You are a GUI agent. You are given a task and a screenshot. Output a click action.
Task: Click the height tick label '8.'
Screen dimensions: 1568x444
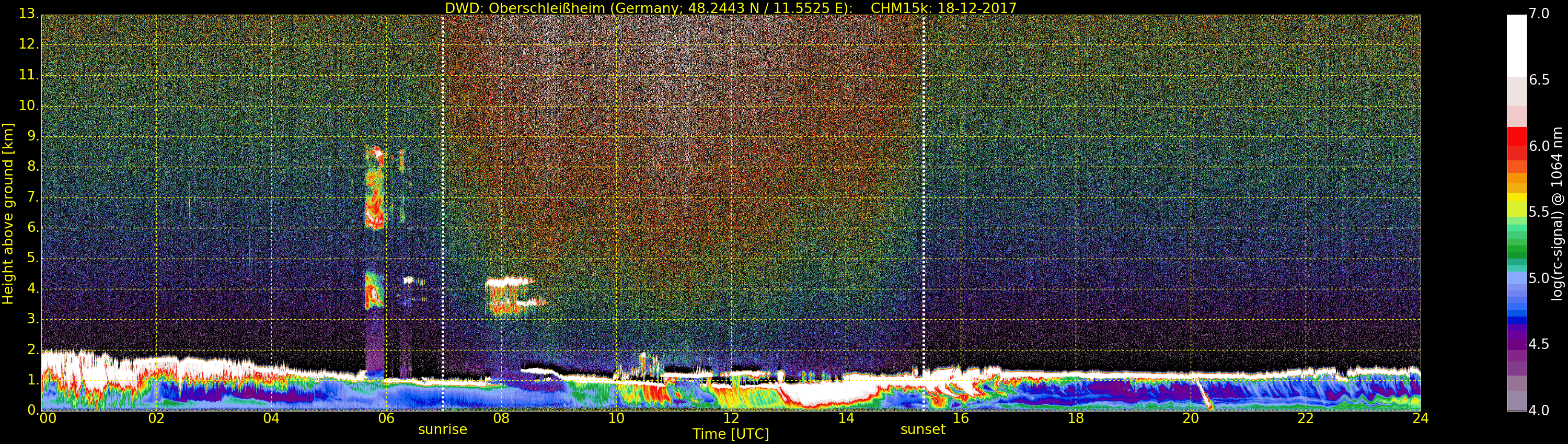33,166
